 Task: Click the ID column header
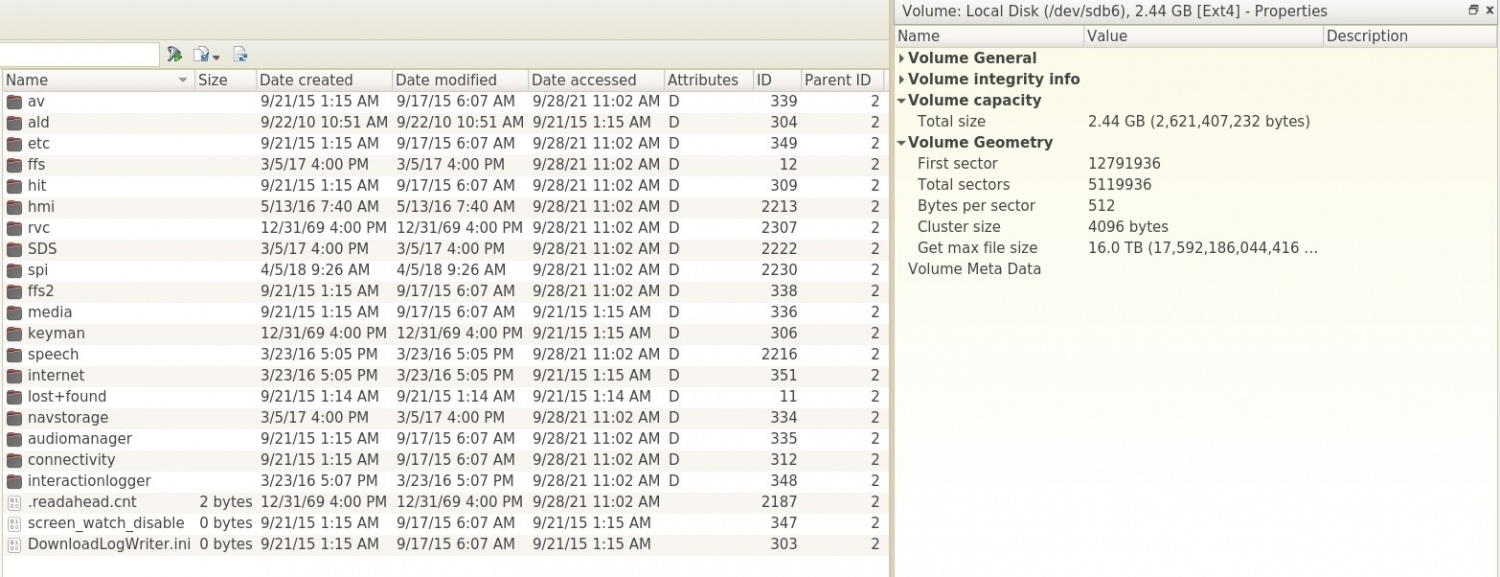[776, 80]
